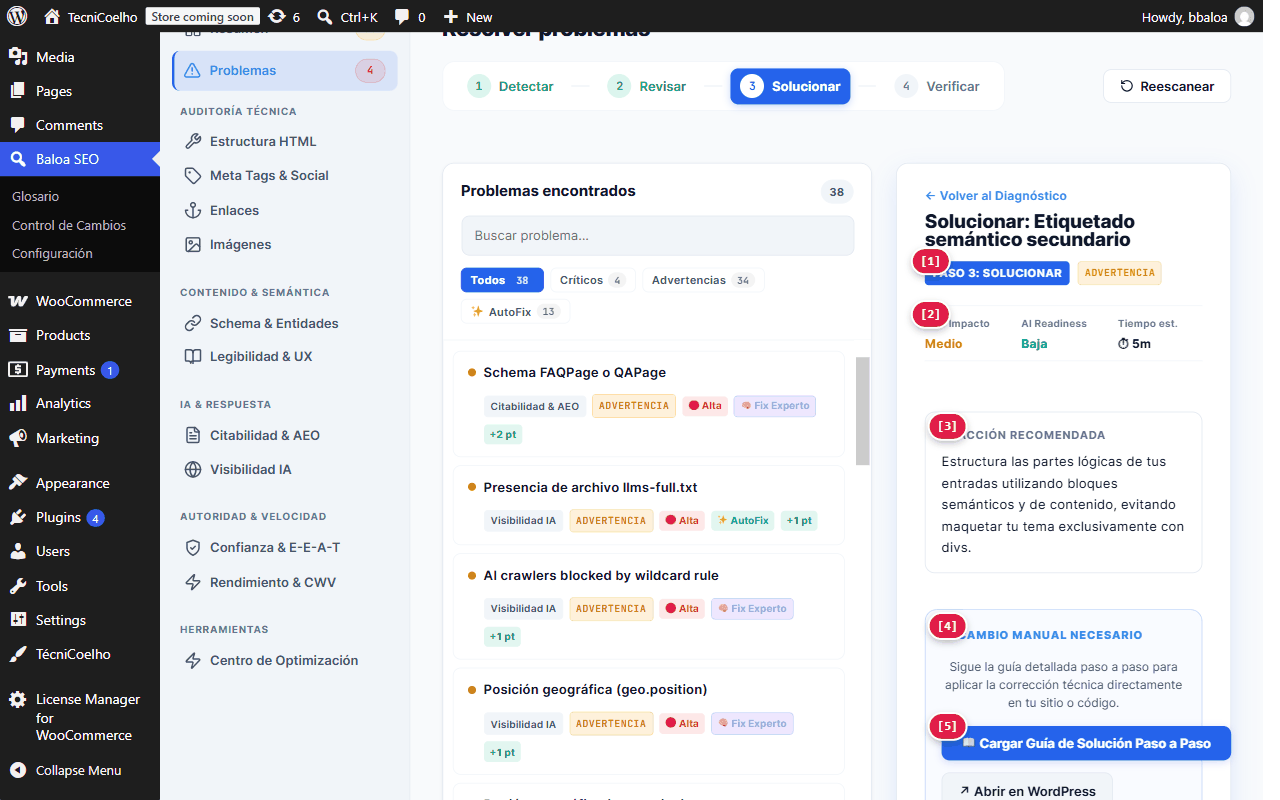
Task: Click the Analytics bar chart icon
Action: [17, 403]
